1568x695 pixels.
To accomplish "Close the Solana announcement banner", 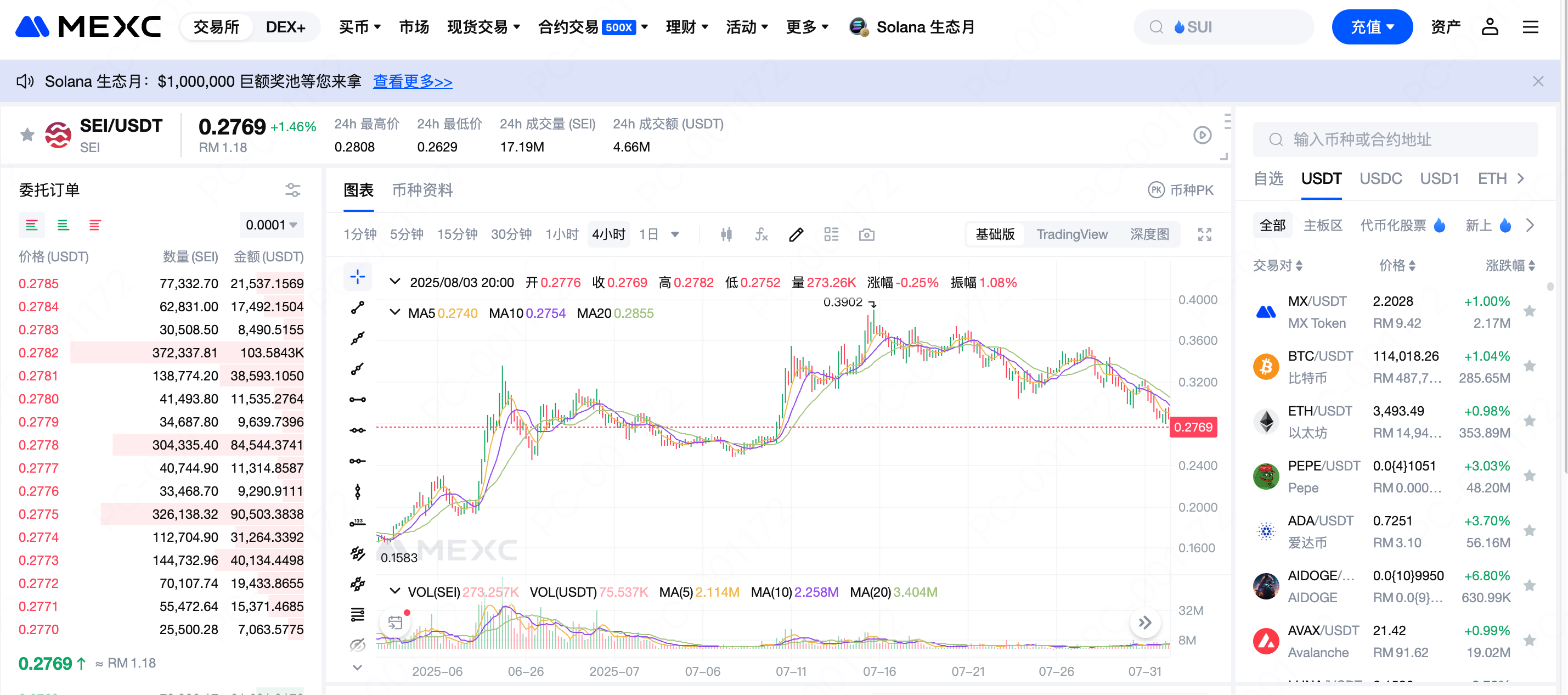I will [x=1538, y=82].
